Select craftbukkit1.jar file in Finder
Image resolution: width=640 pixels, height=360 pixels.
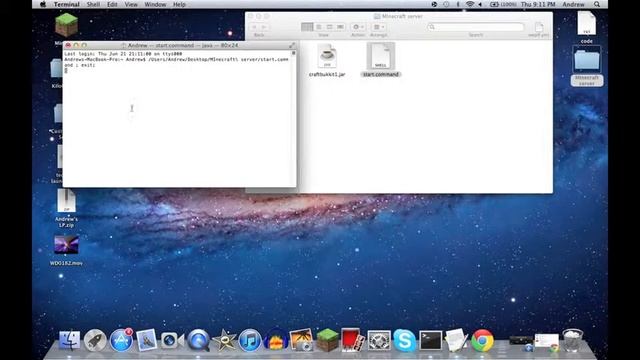coord(327,60)
